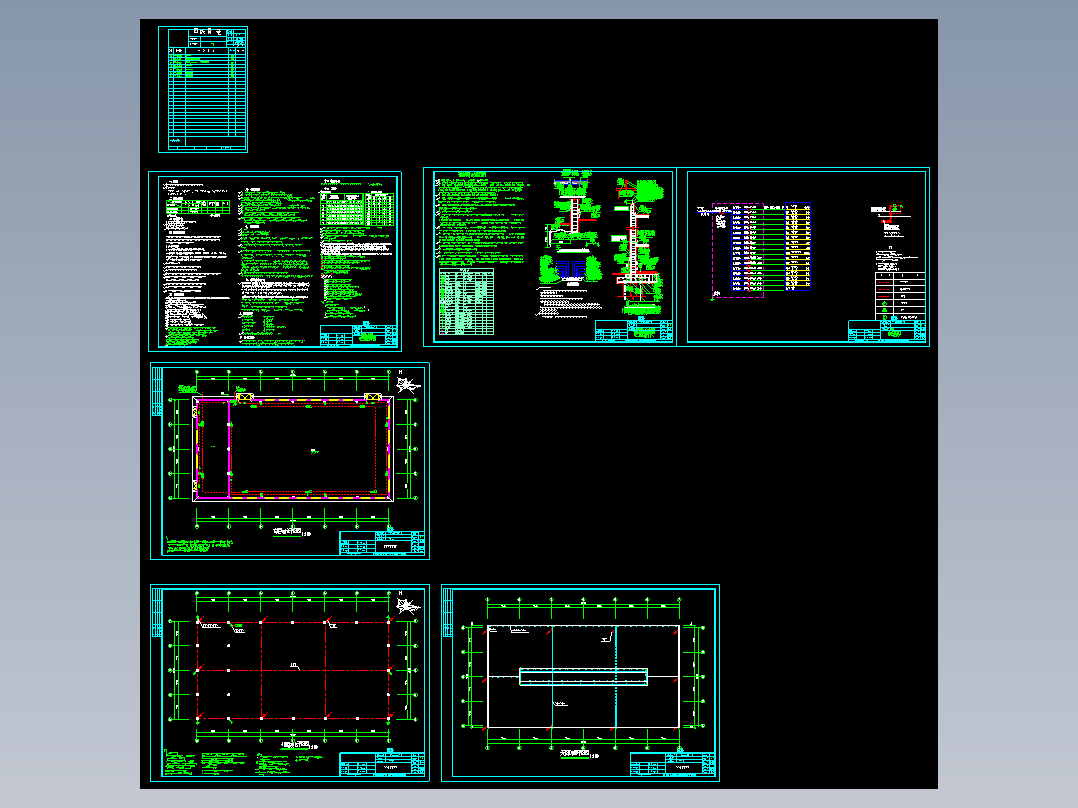This screenshot has height=808, width=1078.
Task: Click the blue-boxed yellow circuit list in system diagram
Action: pyautogui.click(x=798, y=246)
